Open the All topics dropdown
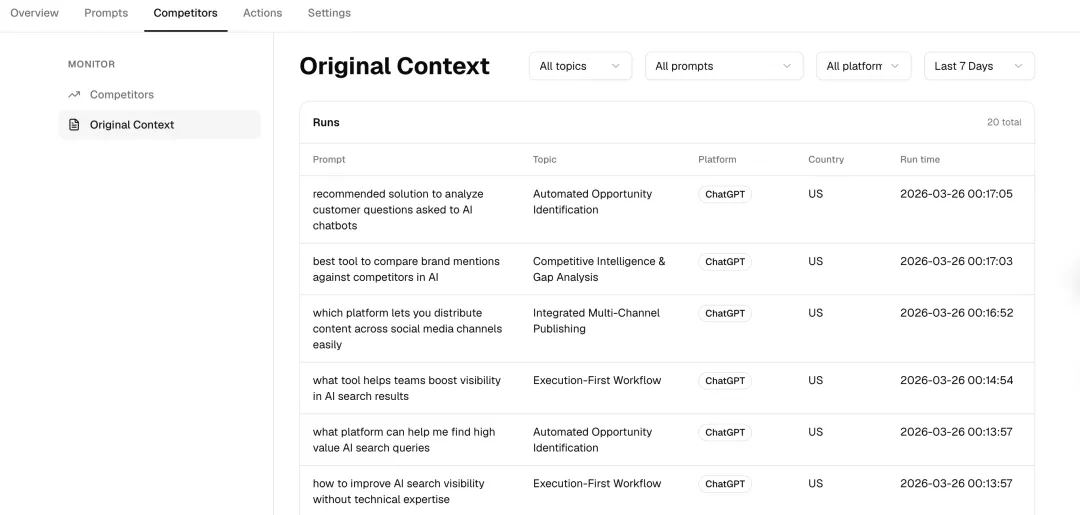This screenshot has width=1080, height=515. point(580,66)
